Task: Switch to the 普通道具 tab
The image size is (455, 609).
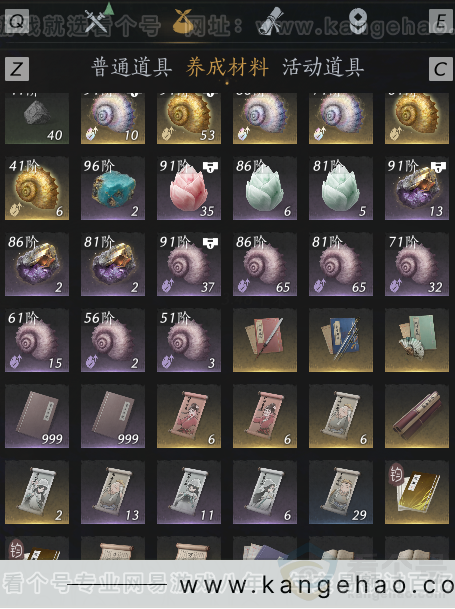Action: pos(131,68)
